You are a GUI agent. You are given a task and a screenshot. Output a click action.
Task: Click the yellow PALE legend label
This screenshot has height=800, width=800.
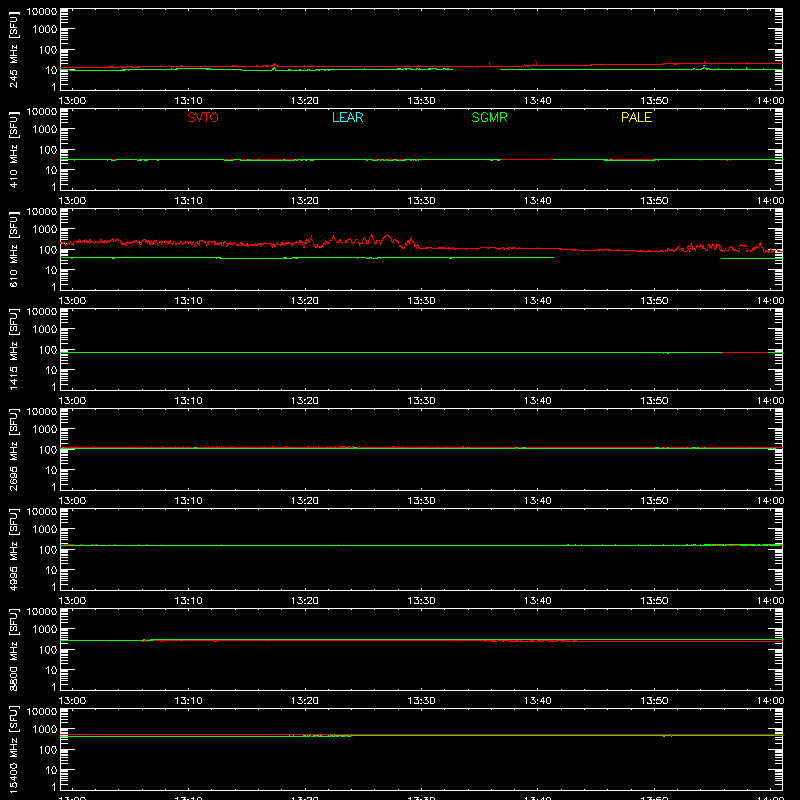(636, 117)
